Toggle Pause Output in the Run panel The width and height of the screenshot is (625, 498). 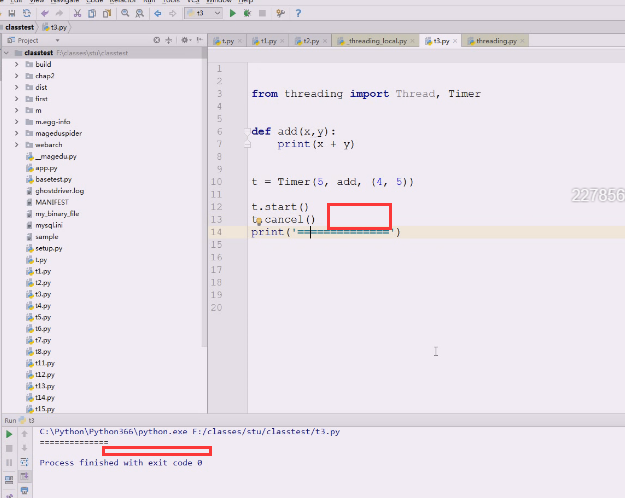click(9, 463)
